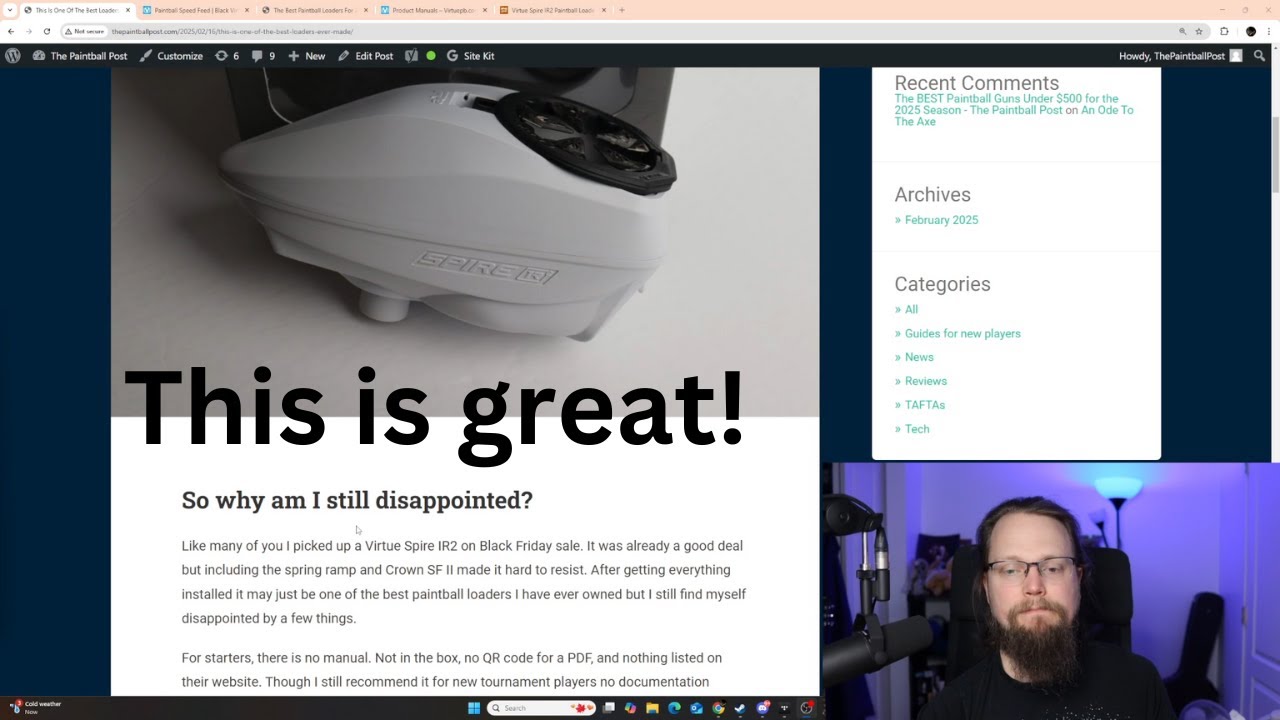Viewport: 1280px width, 720px height.
Task: Open Google Chrome from taskbar
Action: pos(718,708)
